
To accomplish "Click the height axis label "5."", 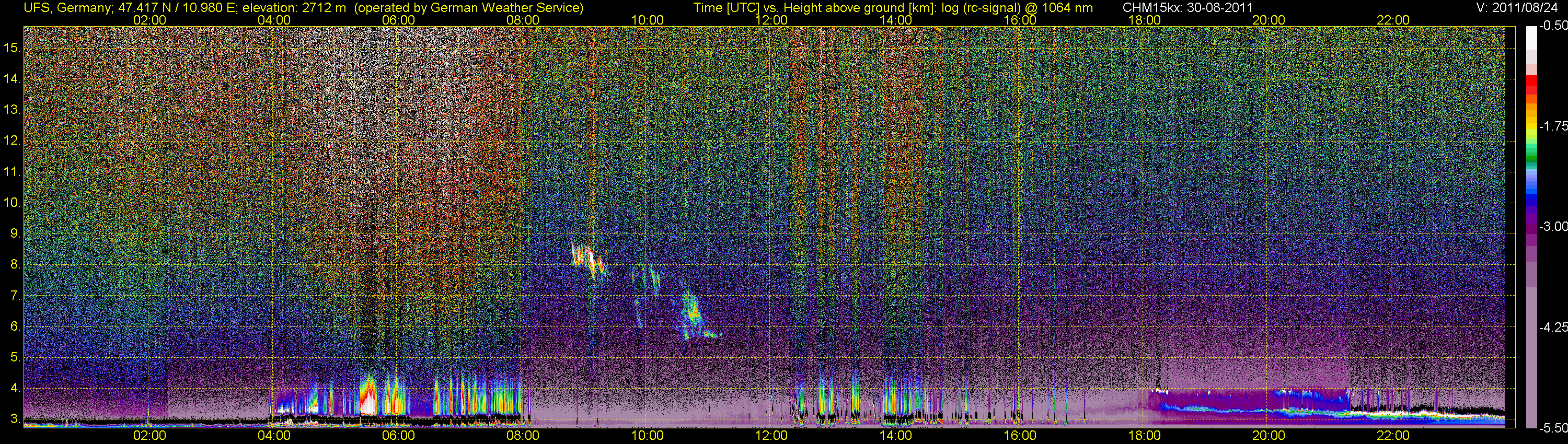I will click(x=15, y=357).
